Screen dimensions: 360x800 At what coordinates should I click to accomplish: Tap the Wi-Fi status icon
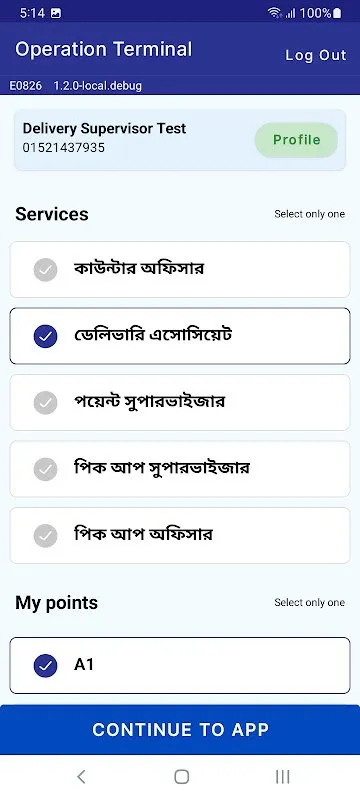click(274, 13)
